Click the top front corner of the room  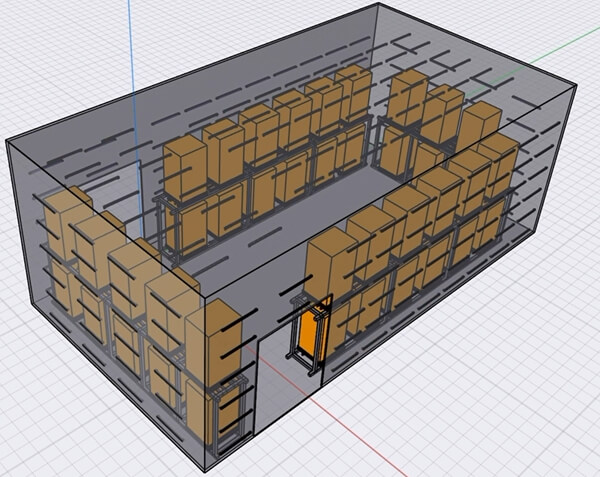(205, 297)
